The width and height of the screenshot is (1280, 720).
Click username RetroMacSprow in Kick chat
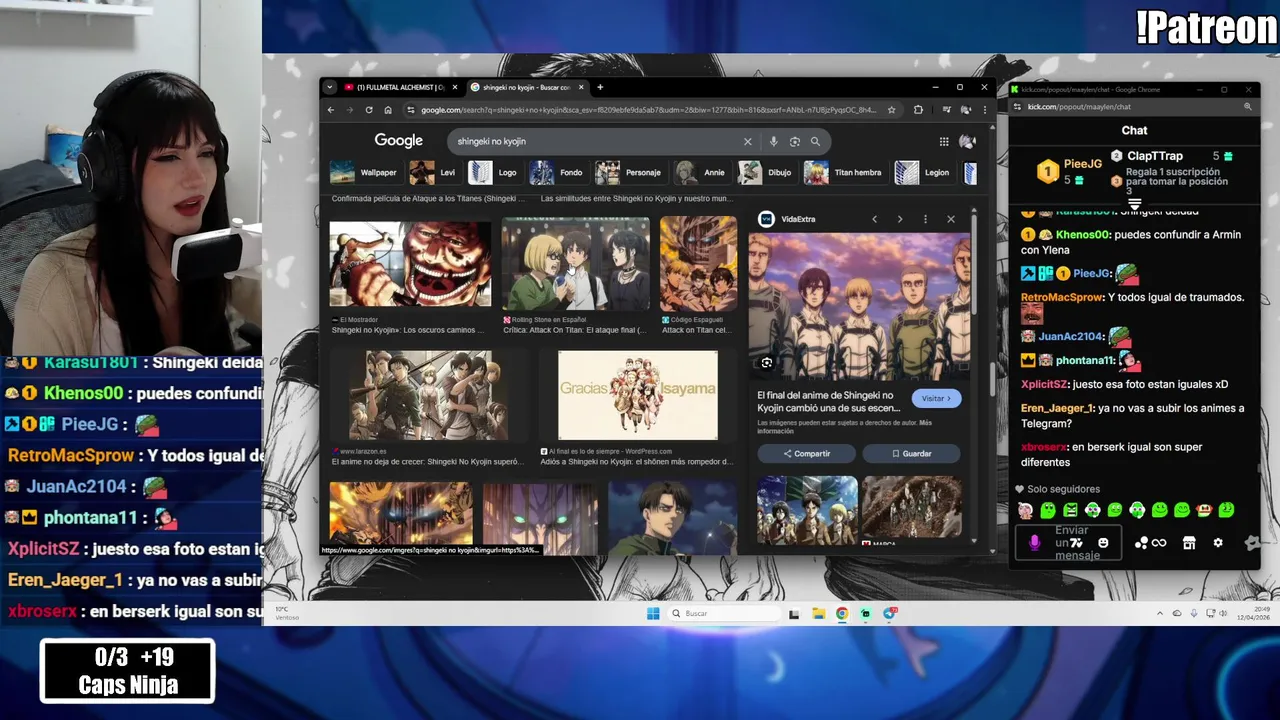tap(1062, 298)
